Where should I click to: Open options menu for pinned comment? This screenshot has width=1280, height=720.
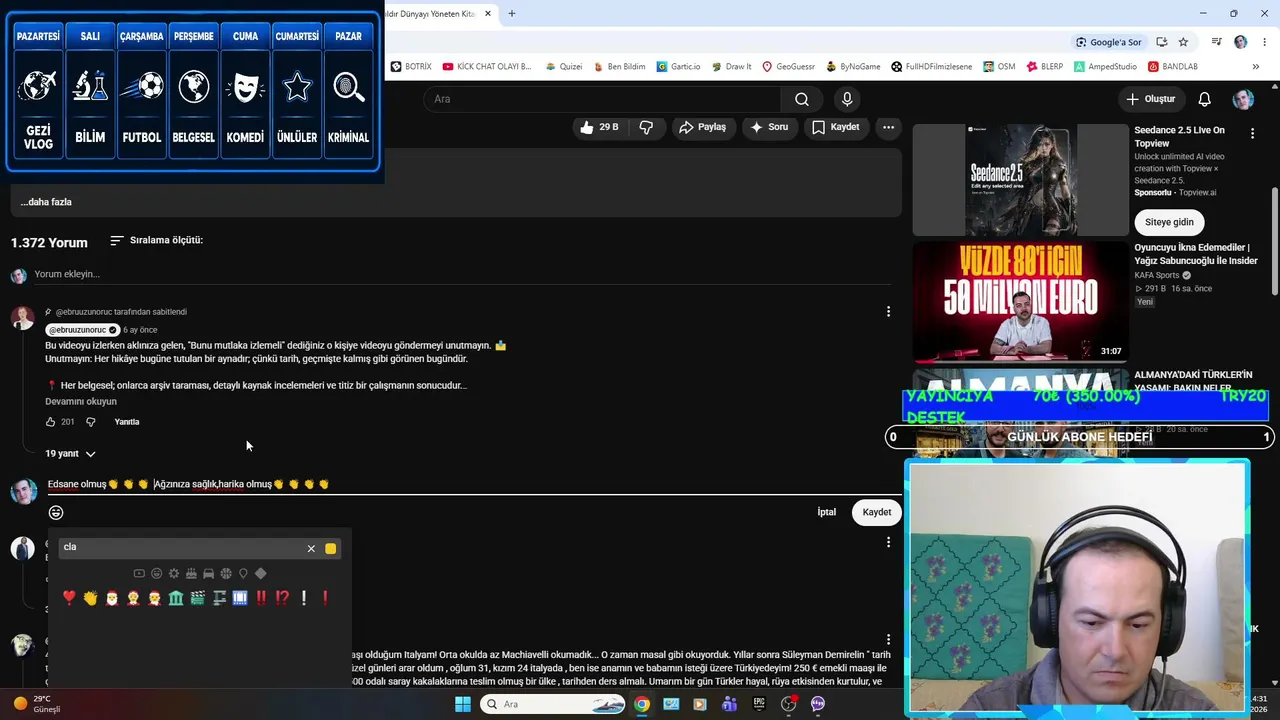pyautogui.click(x=888, y=312)
